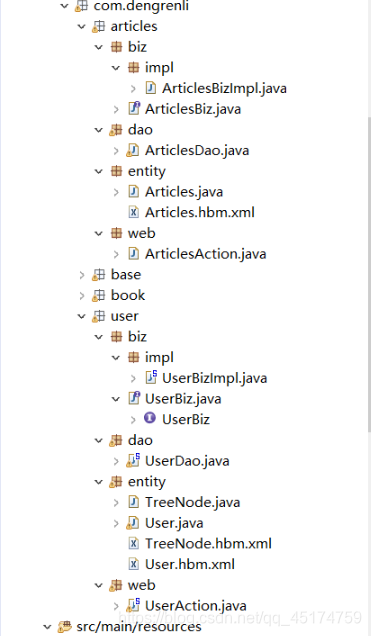
Task: Click the src/main/resources folder icon
Action: pos(64,627)
